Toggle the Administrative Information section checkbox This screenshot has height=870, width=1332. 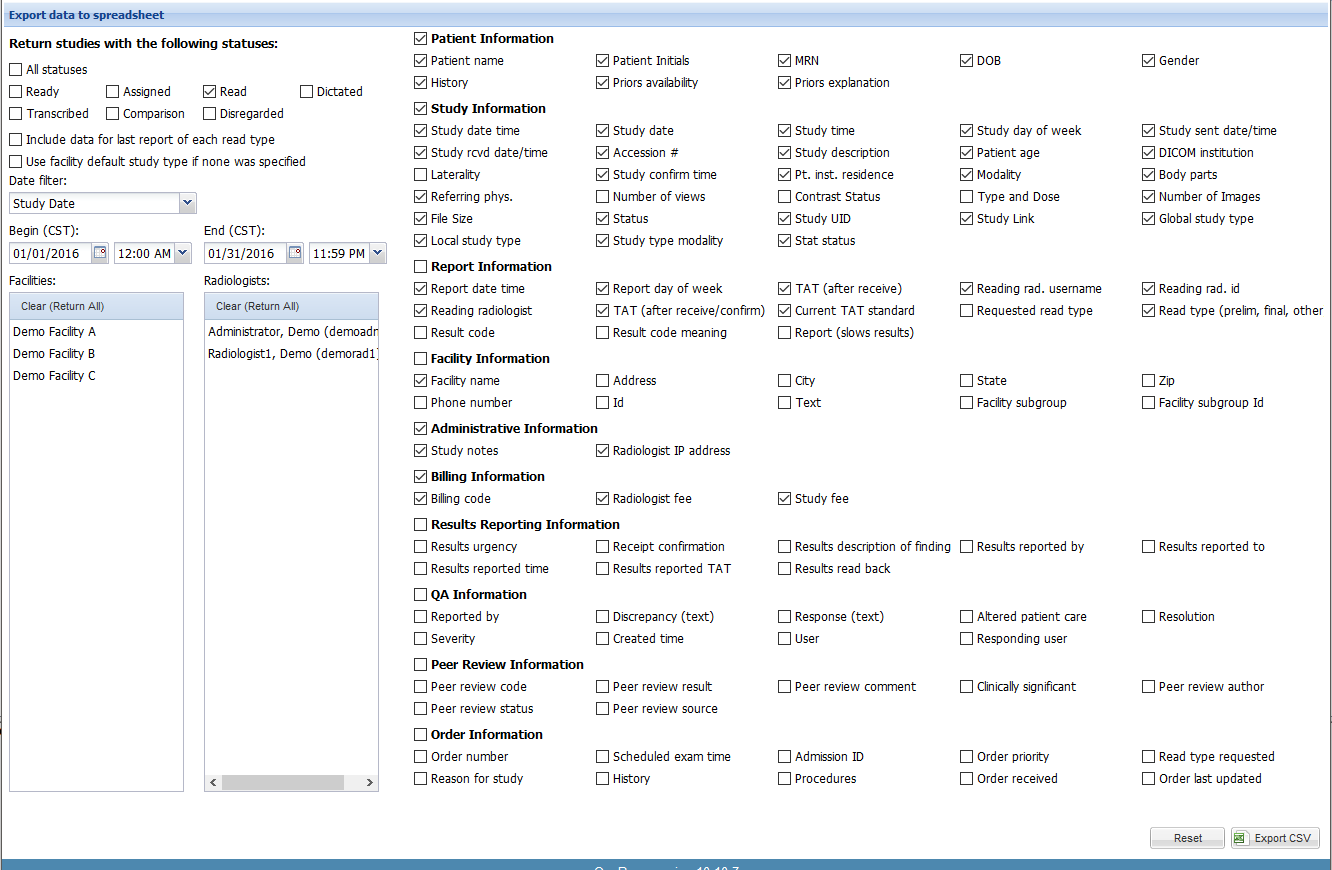click(x=420, y=429)
